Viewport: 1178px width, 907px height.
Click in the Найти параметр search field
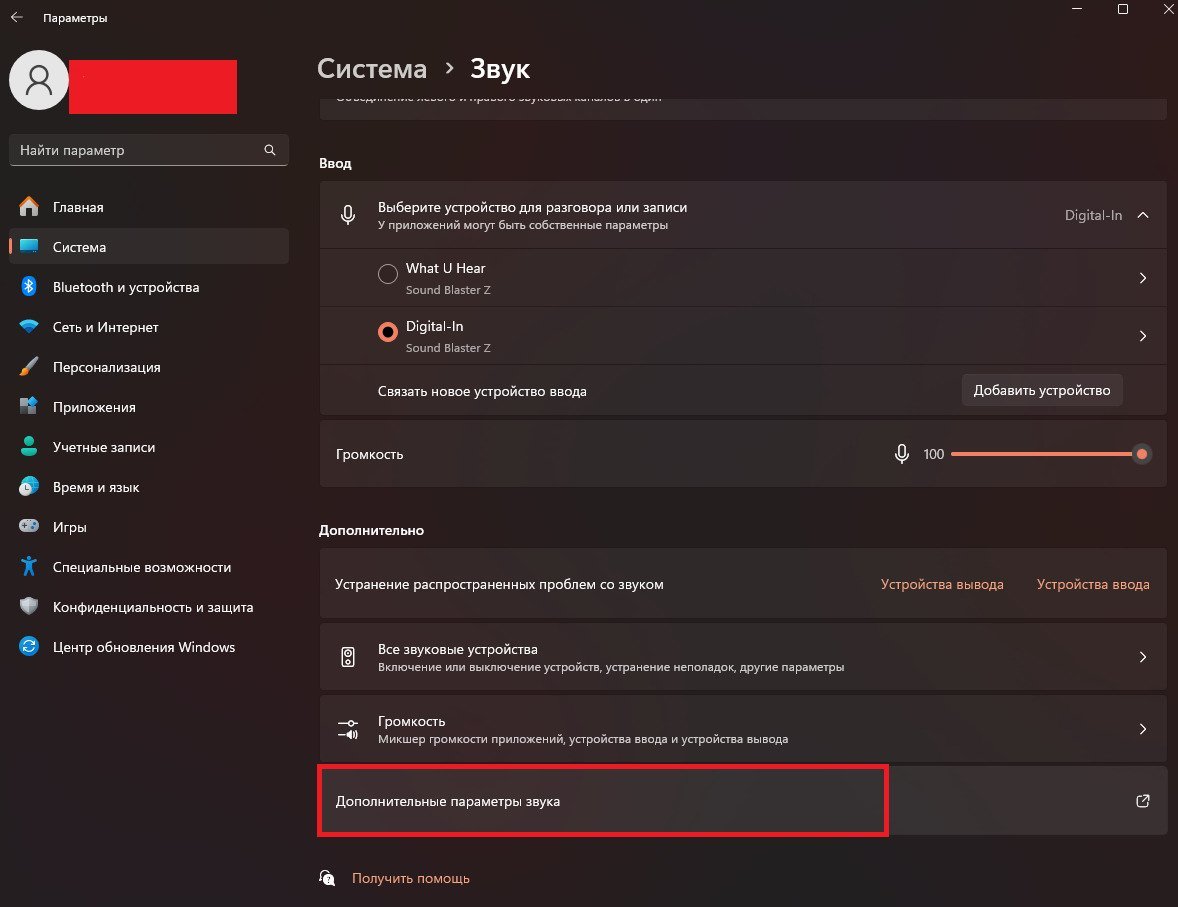click(149, 150)
